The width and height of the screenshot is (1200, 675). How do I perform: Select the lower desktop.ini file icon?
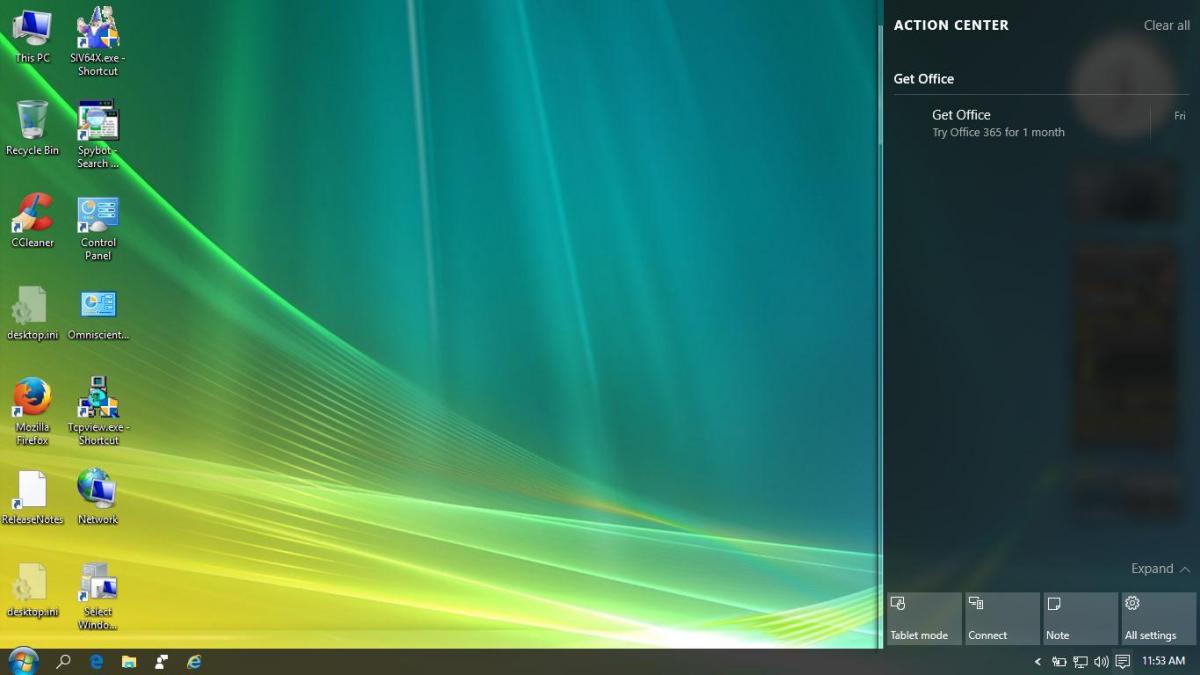click(32, 590)
